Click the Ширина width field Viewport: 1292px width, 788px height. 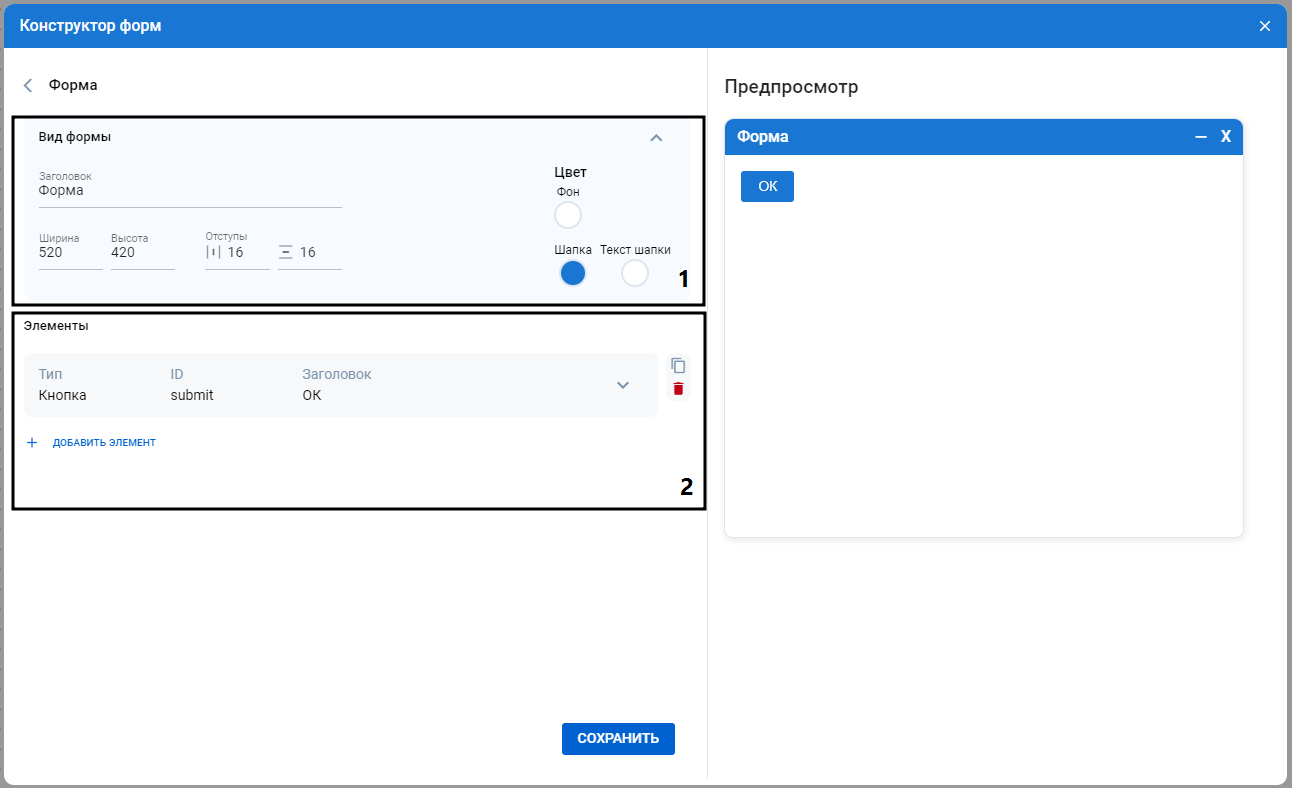tap(71, 252)
